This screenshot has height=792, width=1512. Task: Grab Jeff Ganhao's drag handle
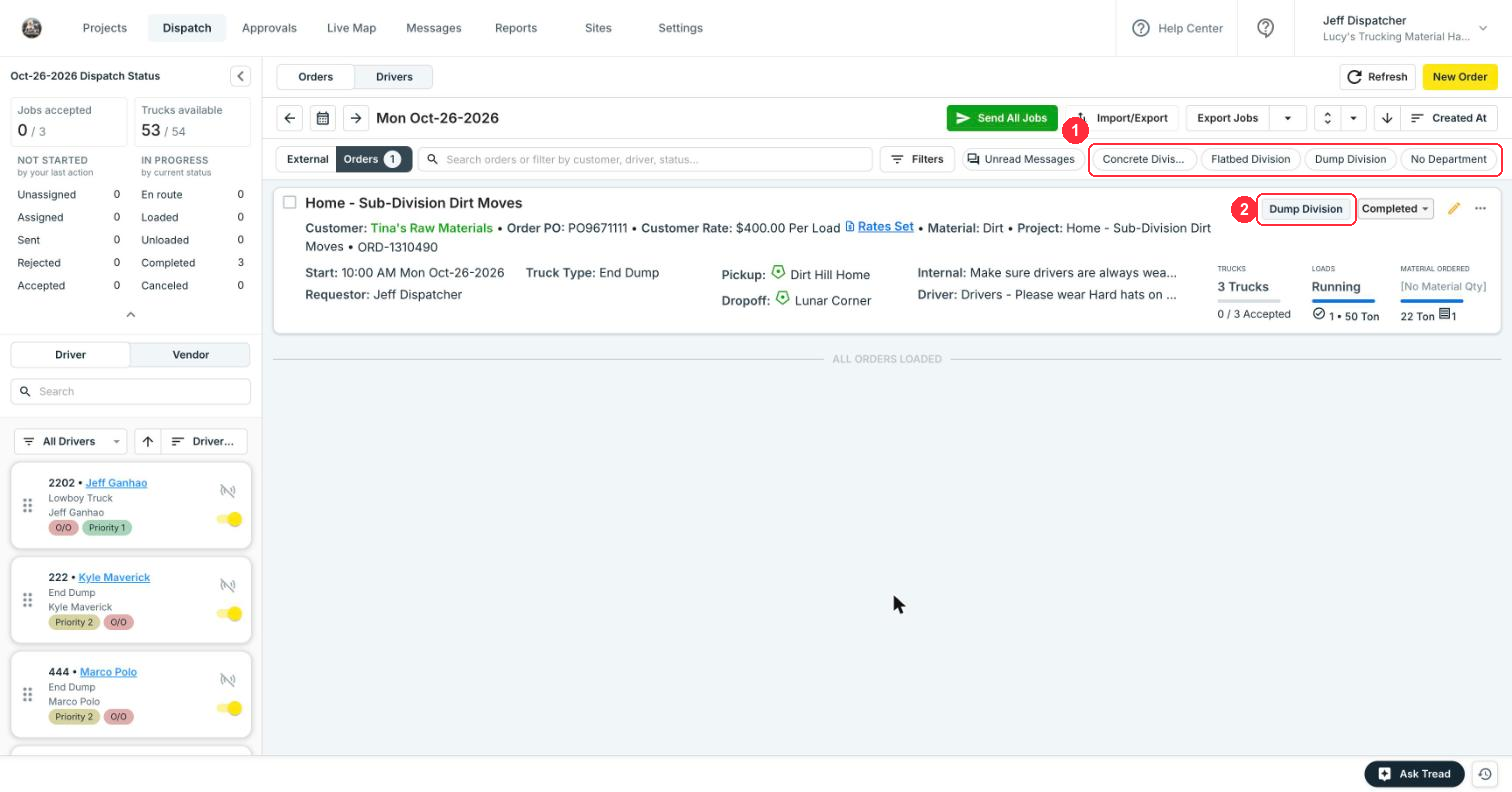point(28,505)
